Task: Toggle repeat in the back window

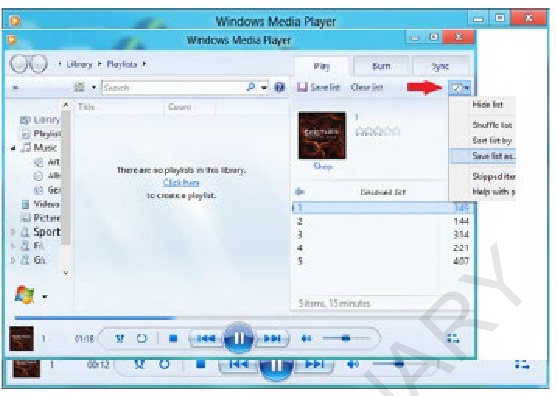Action: pyautogui.click(x=164, y=364)
